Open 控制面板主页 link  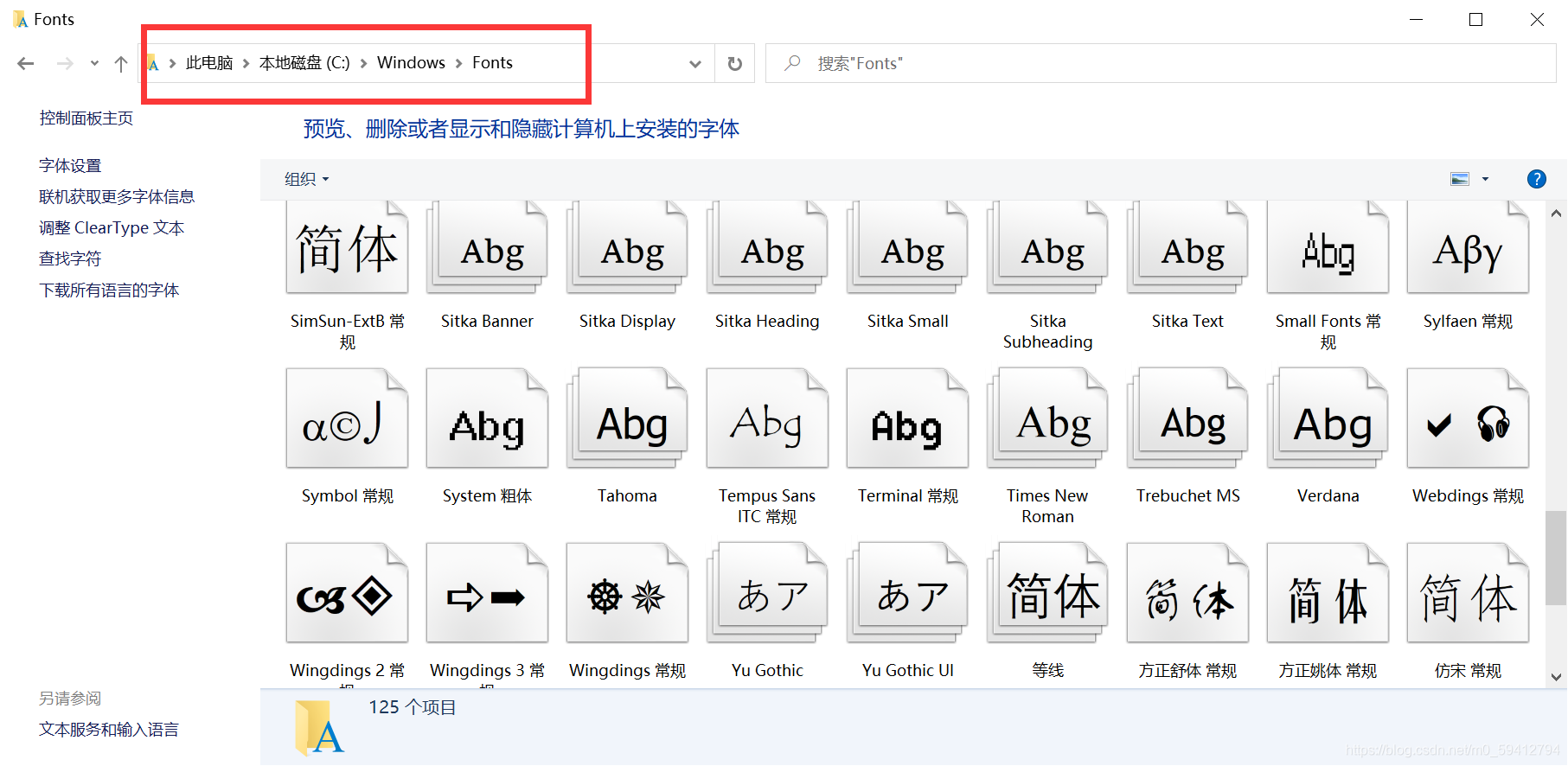coord(86,118)
